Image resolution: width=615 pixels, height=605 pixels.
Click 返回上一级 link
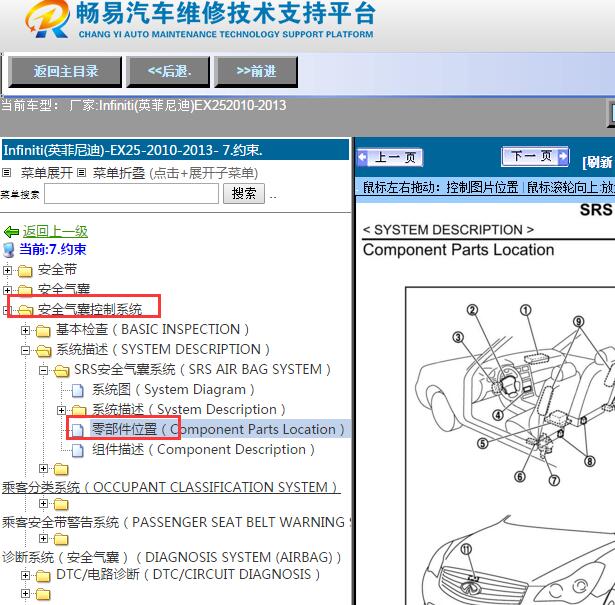[x=55, y=231]
